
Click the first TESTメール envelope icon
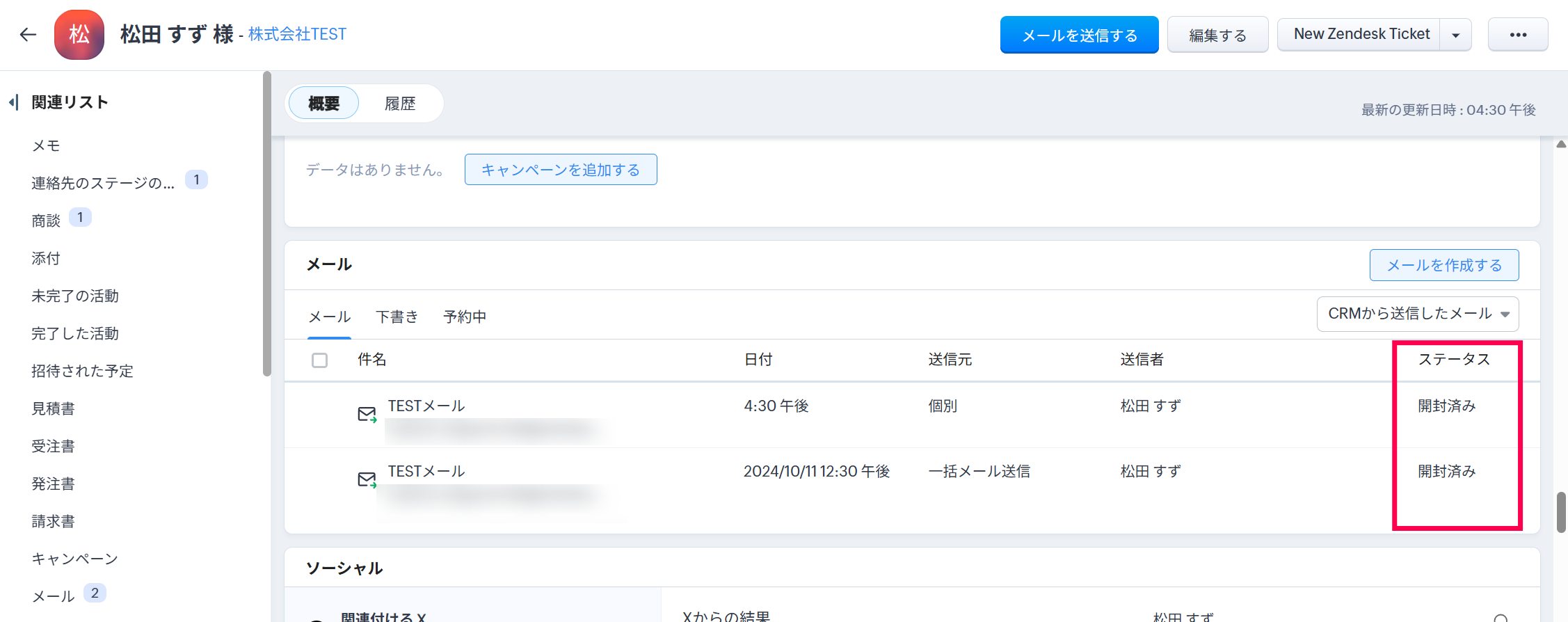pos(367,415)
